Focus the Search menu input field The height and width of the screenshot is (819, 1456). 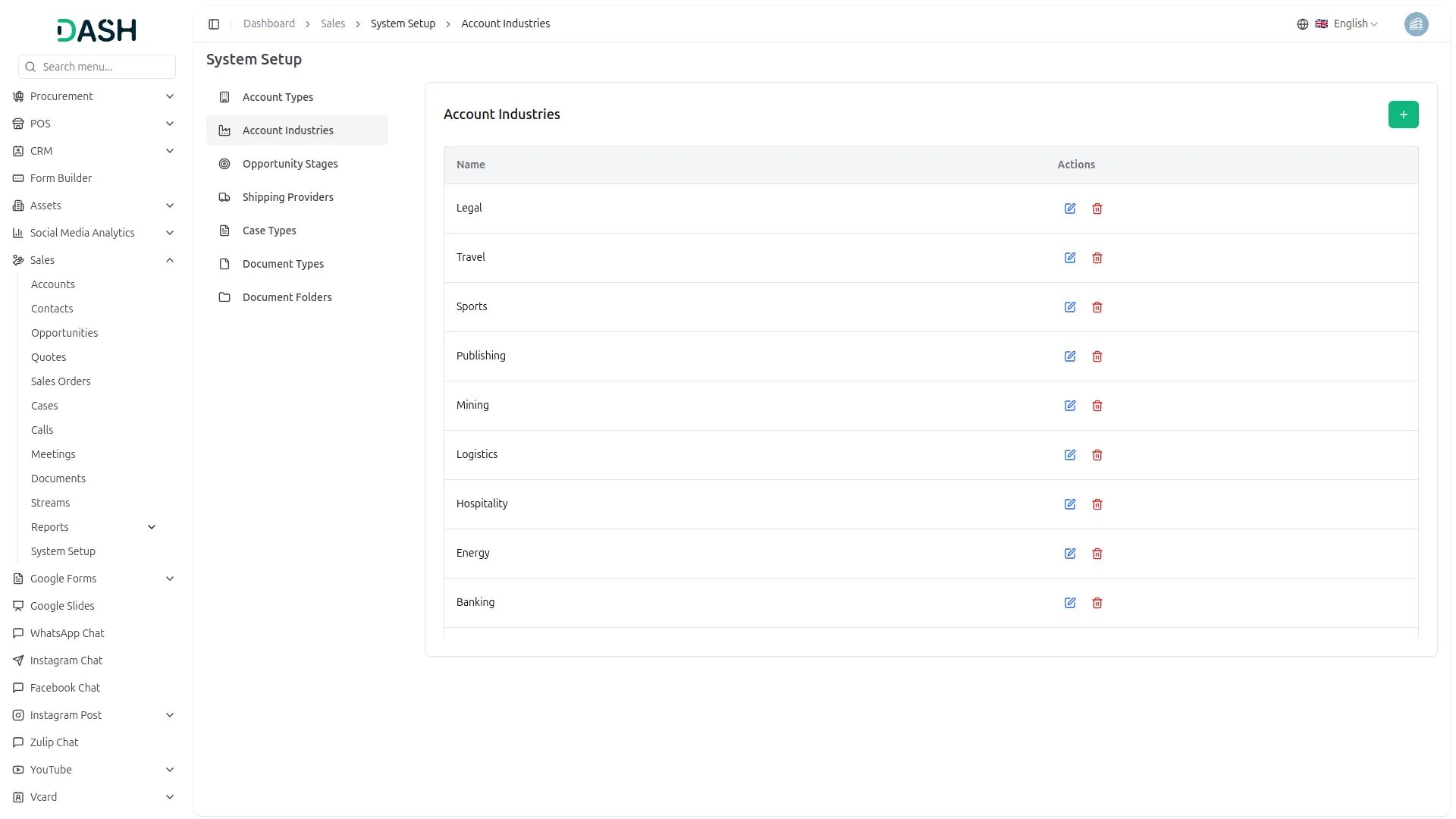105,67
